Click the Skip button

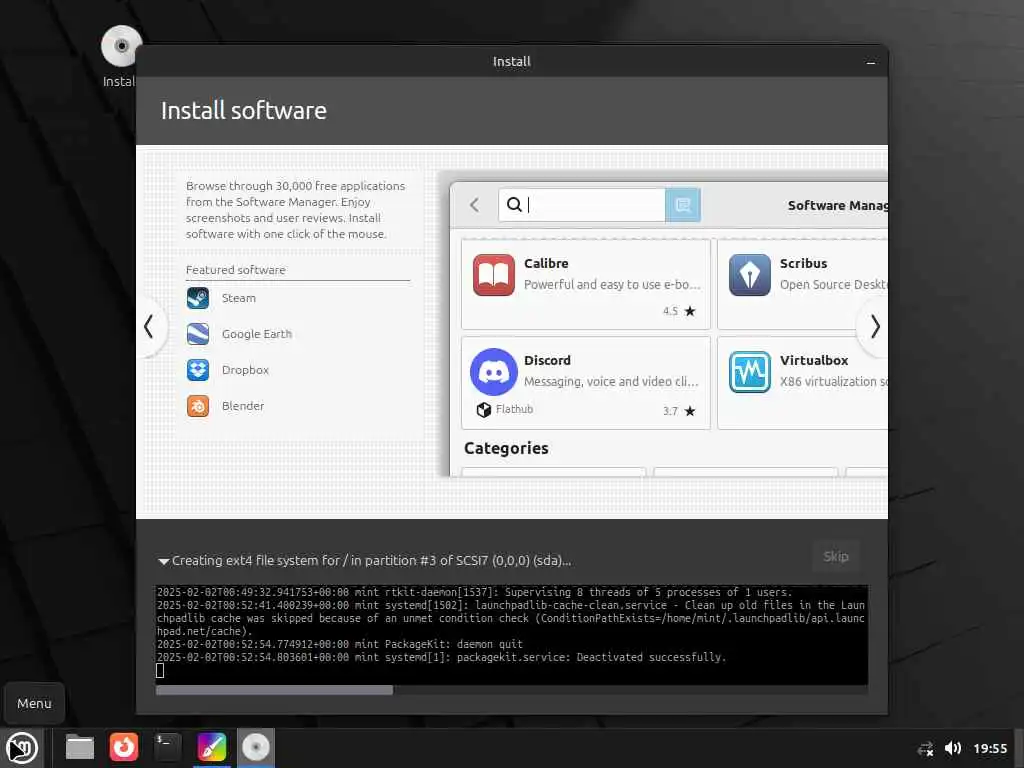pos(836,556)
